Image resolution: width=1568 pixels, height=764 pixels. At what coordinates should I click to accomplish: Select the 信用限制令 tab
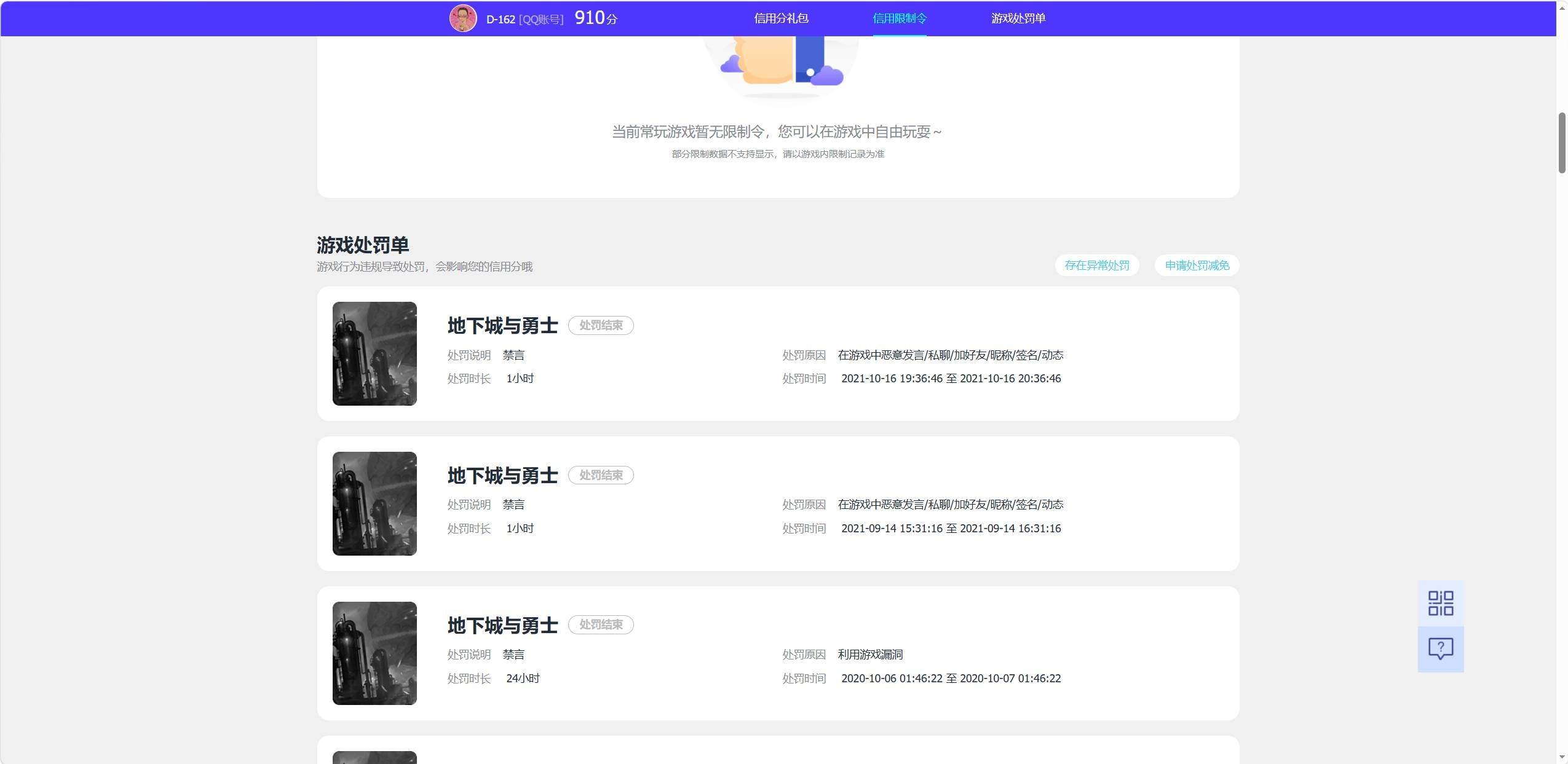pos(899,18)
